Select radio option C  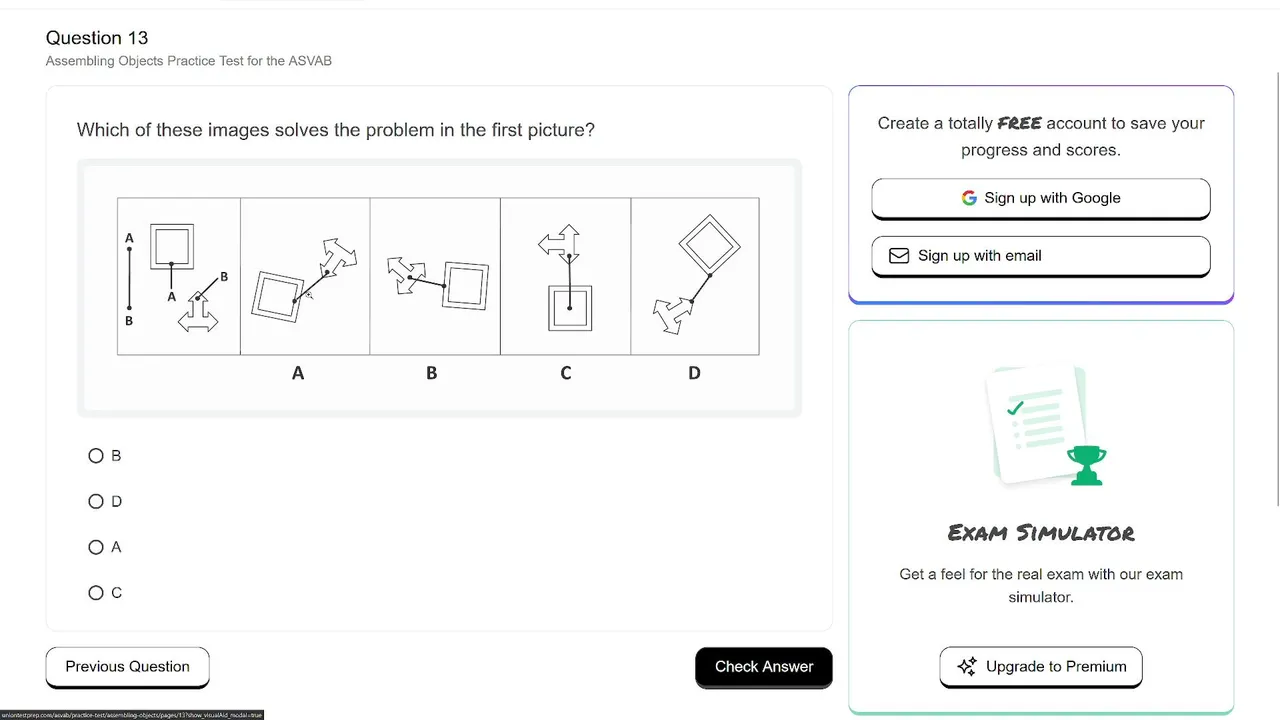[96, 593]
